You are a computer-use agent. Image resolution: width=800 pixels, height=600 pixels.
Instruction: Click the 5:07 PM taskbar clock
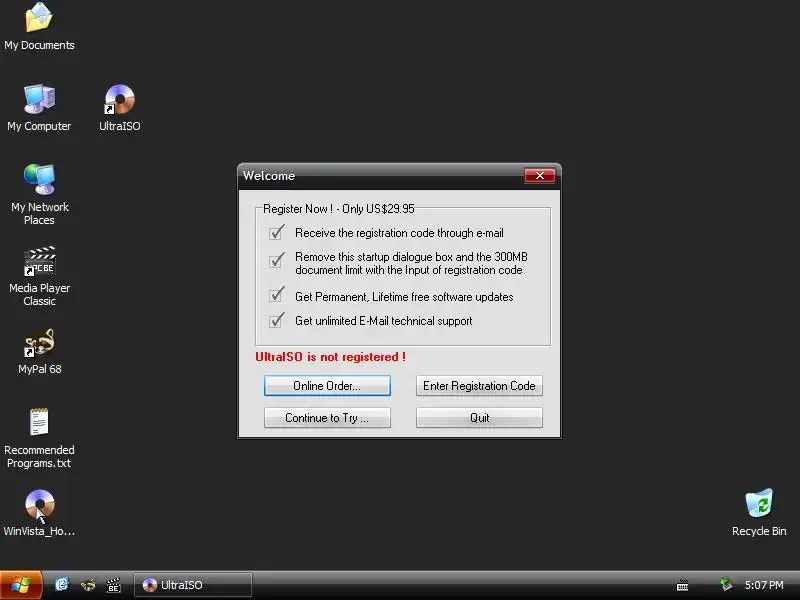pos(764,585)
